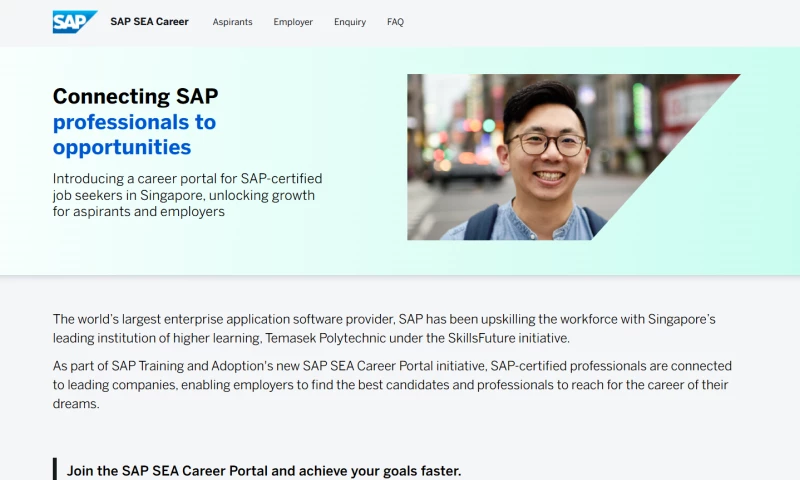
Task: Open the FAQ navigation link
Action: click(x=395, y=22)
